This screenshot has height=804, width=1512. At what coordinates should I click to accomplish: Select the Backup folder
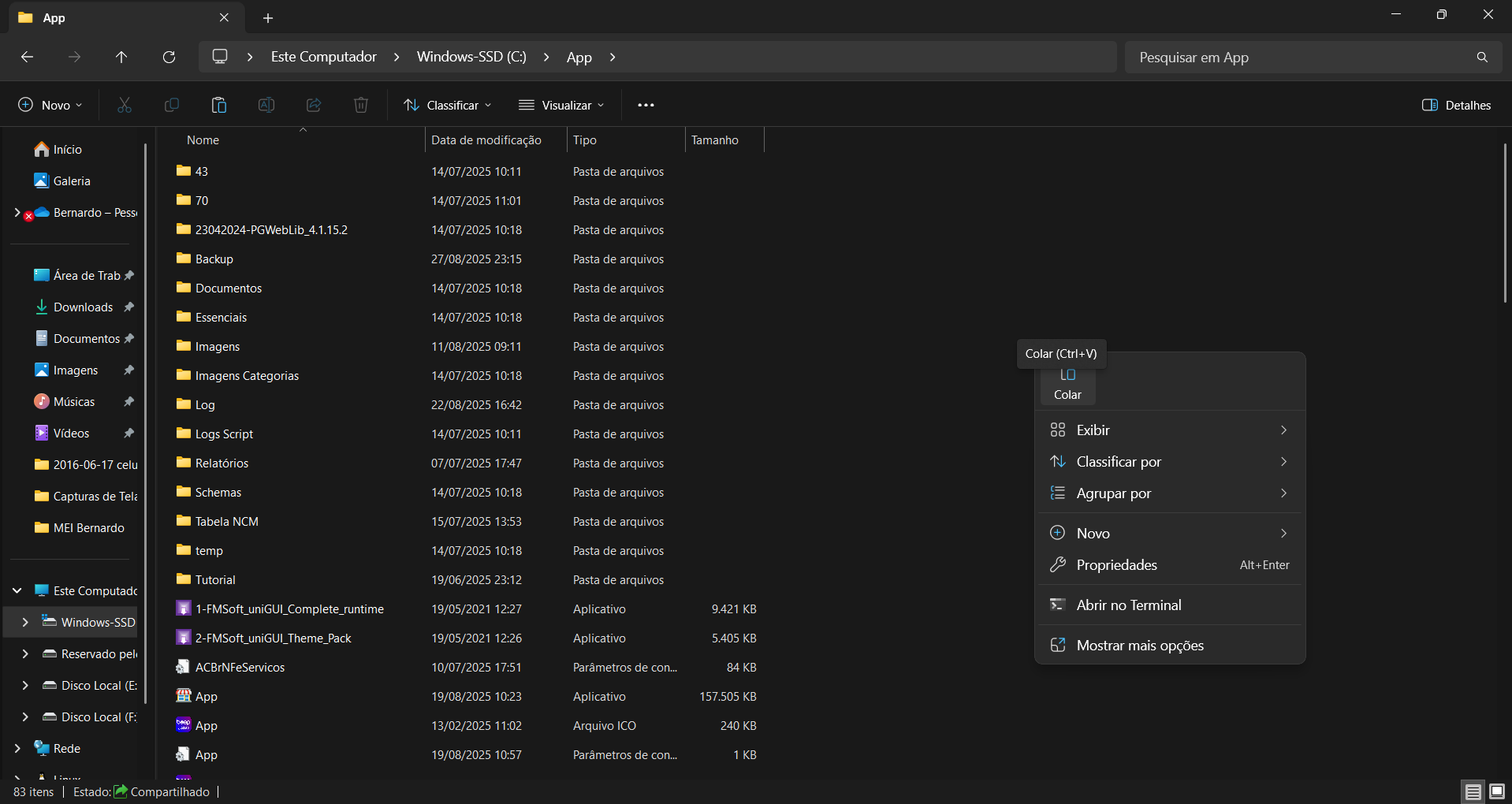coord(214,259)
